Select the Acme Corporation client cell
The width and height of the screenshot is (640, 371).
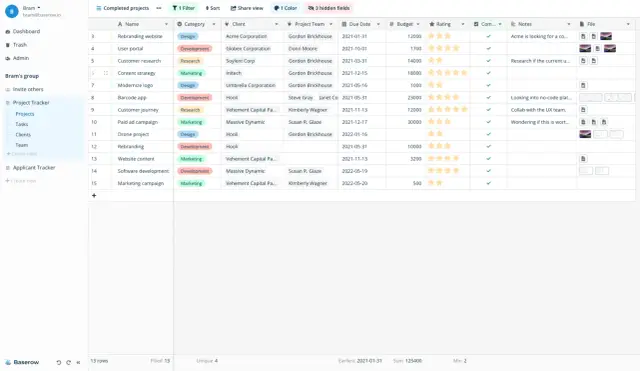tap(252, 36)
